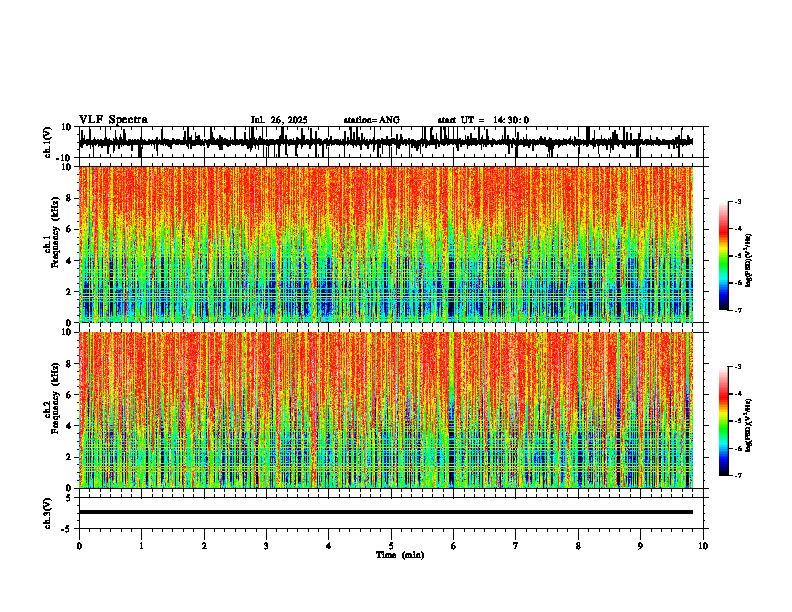Click the '-3' label on ch.1 color scale

[737, 202]
